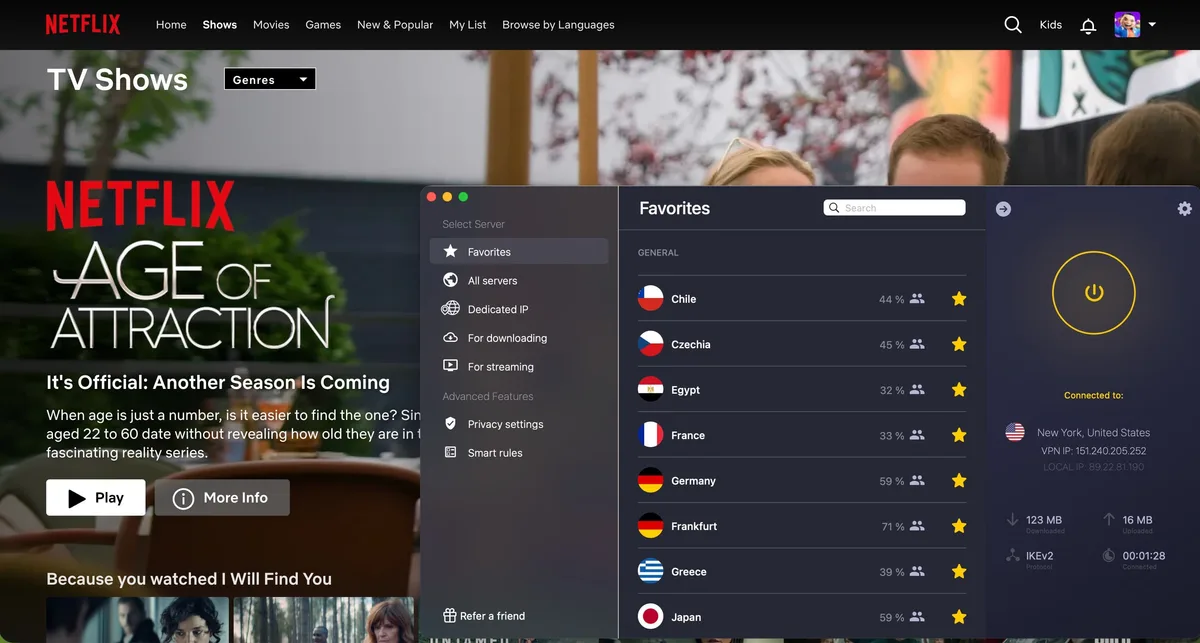
Task: Click the VPN server search field
Action: (x=895, y=208)
